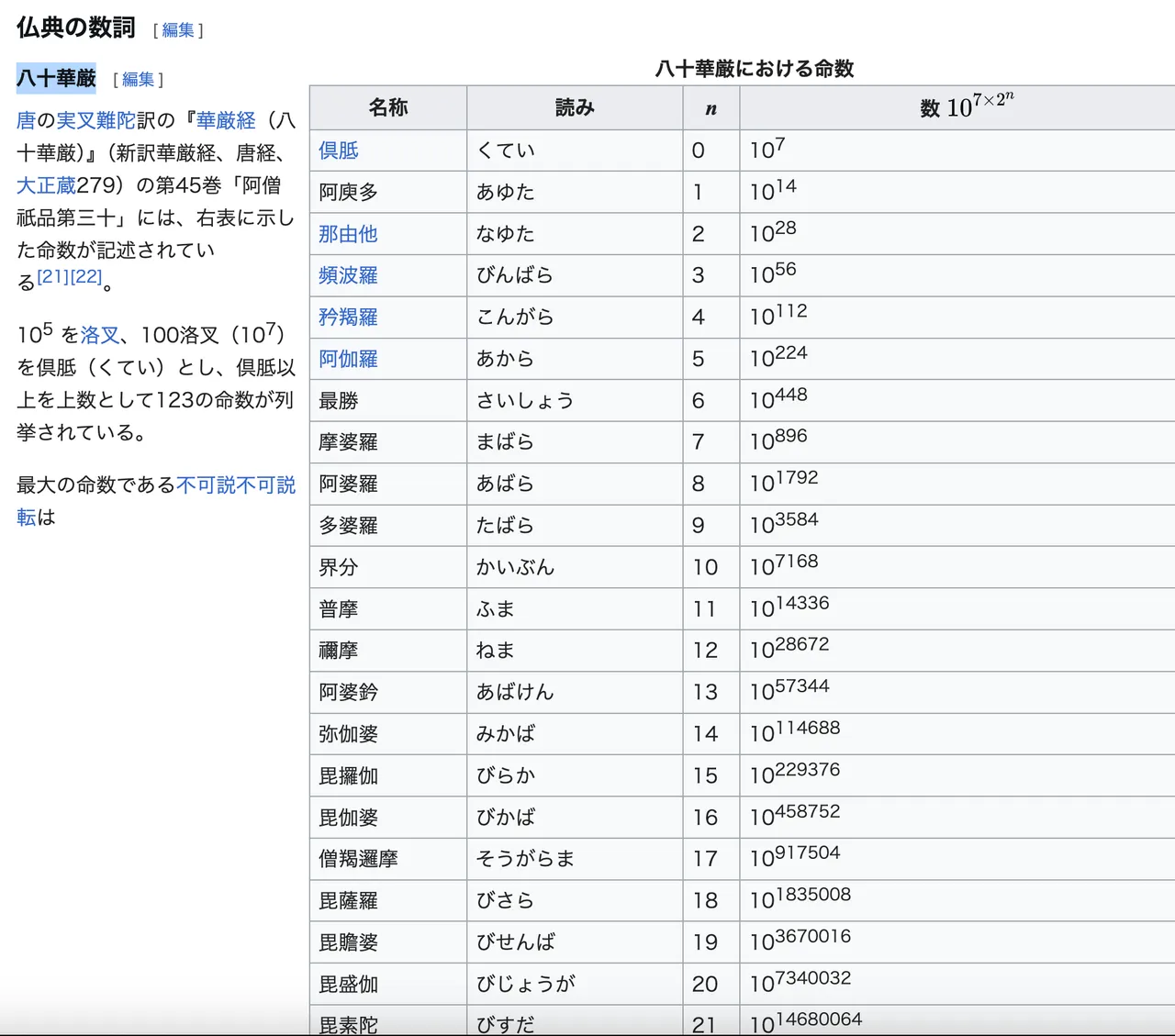Open the 洛叉 link
Image resolution: width=1175 pixels, height=1036 pixels.
pyautogui.click(x=100, y=335)
